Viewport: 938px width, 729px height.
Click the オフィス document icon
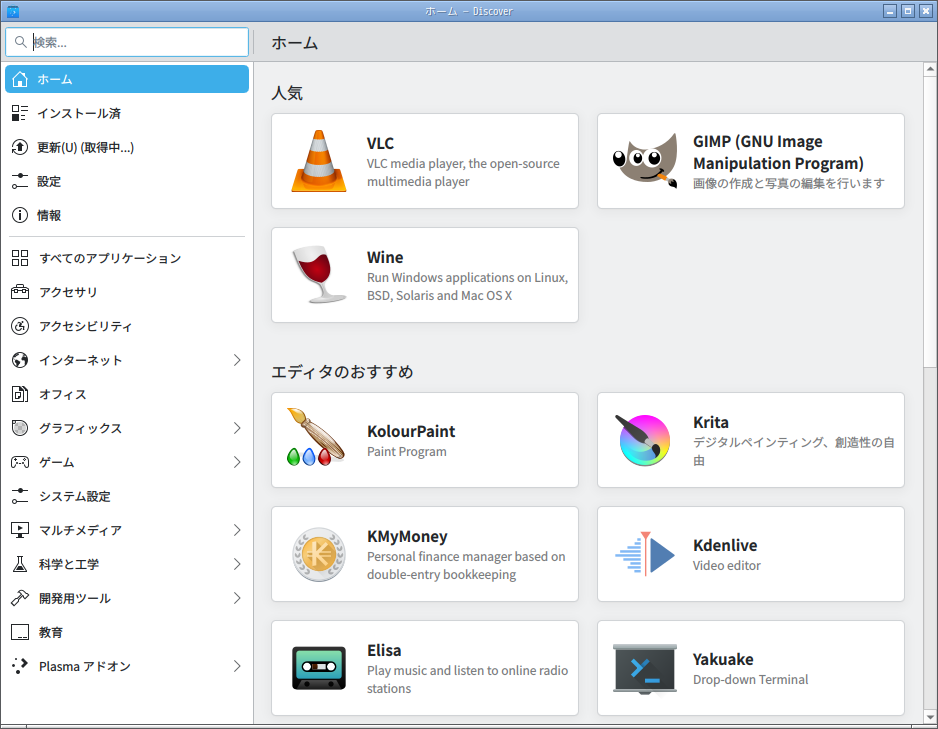coord(20,394)
